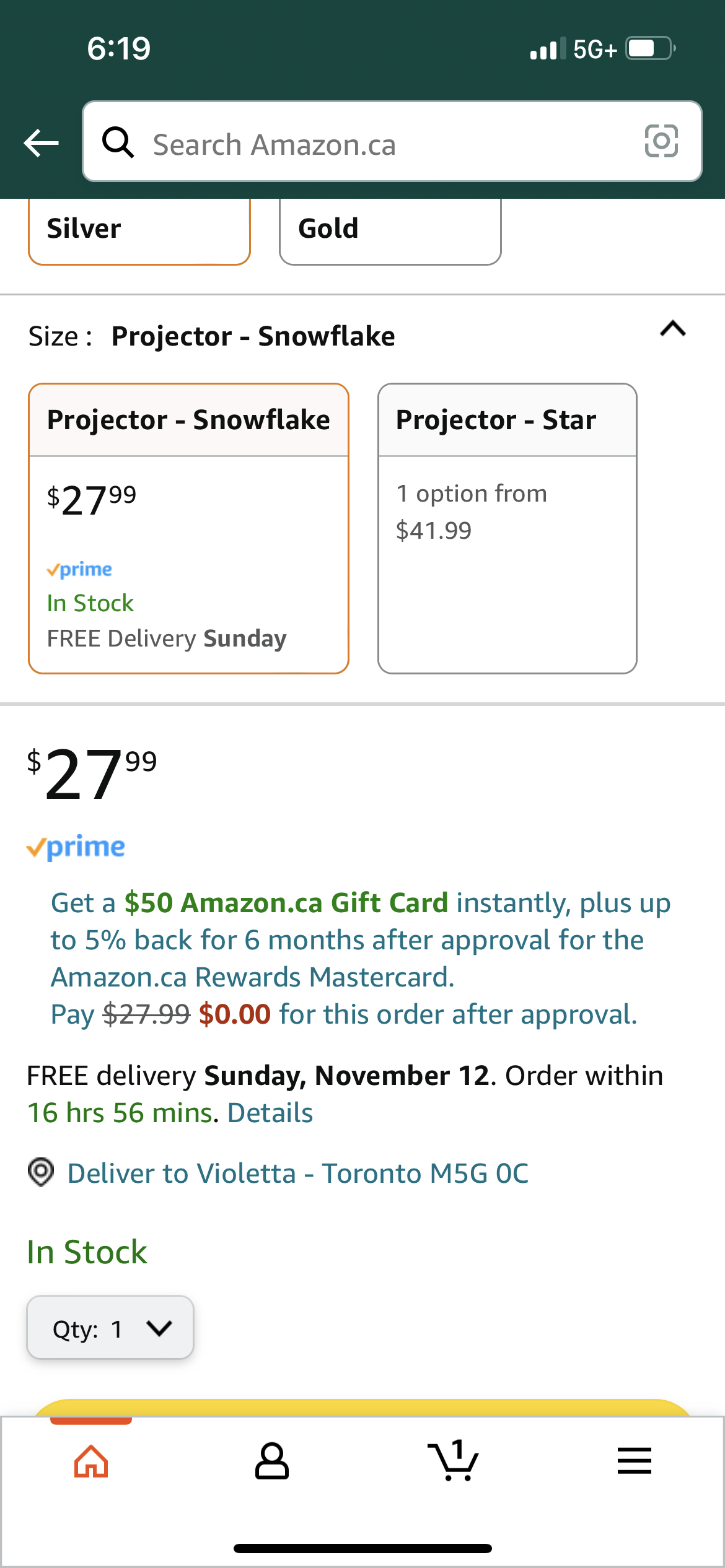Tap the search magnifier icon
The image size is (725, 1568).
point(118,142)
